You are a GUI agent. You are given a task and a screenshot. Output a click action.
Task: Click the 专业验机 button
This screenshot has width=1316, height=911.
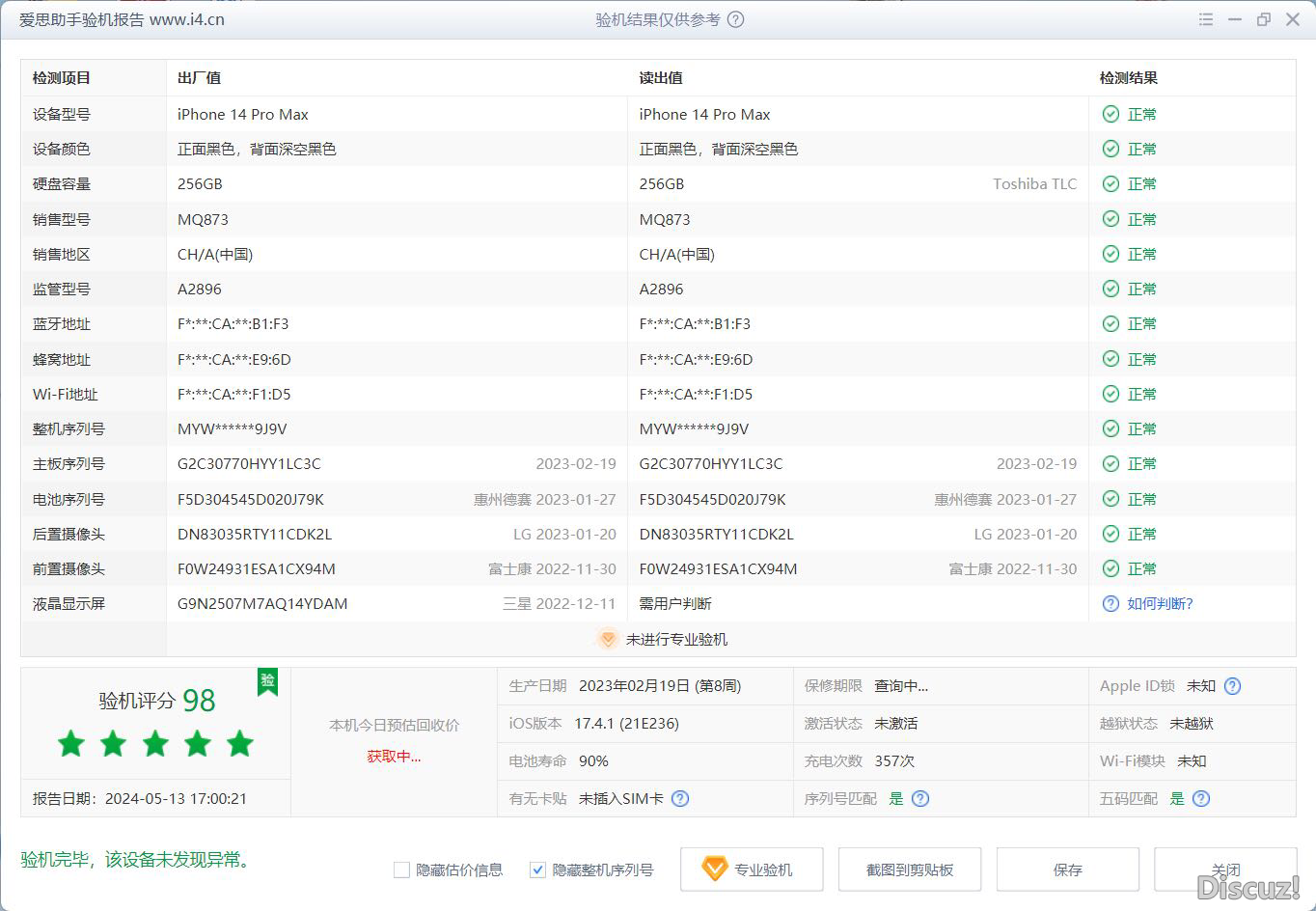(752, 870)
